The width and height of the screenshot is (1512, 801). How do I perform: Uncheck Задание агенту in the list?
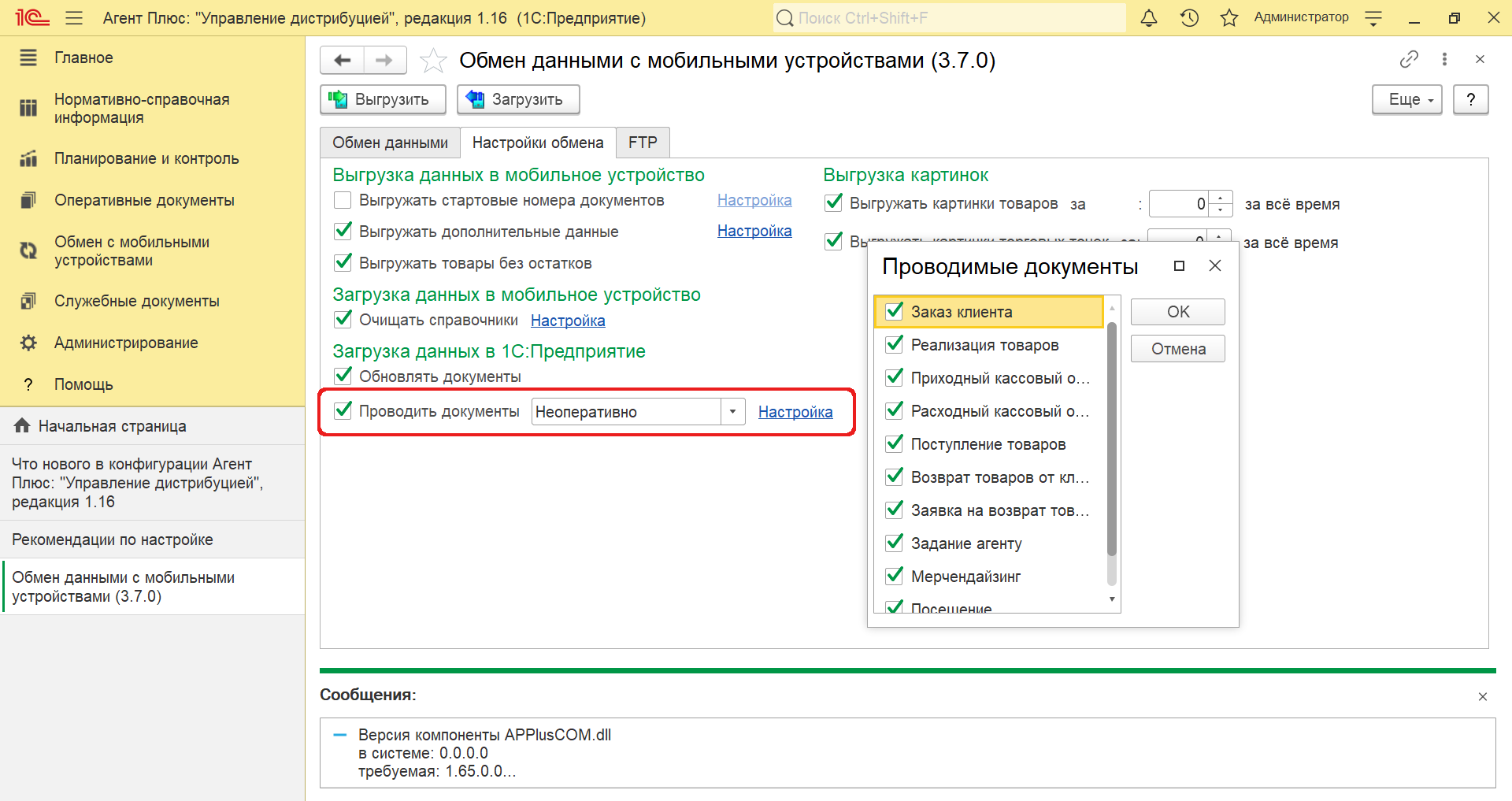click(895, 543)
